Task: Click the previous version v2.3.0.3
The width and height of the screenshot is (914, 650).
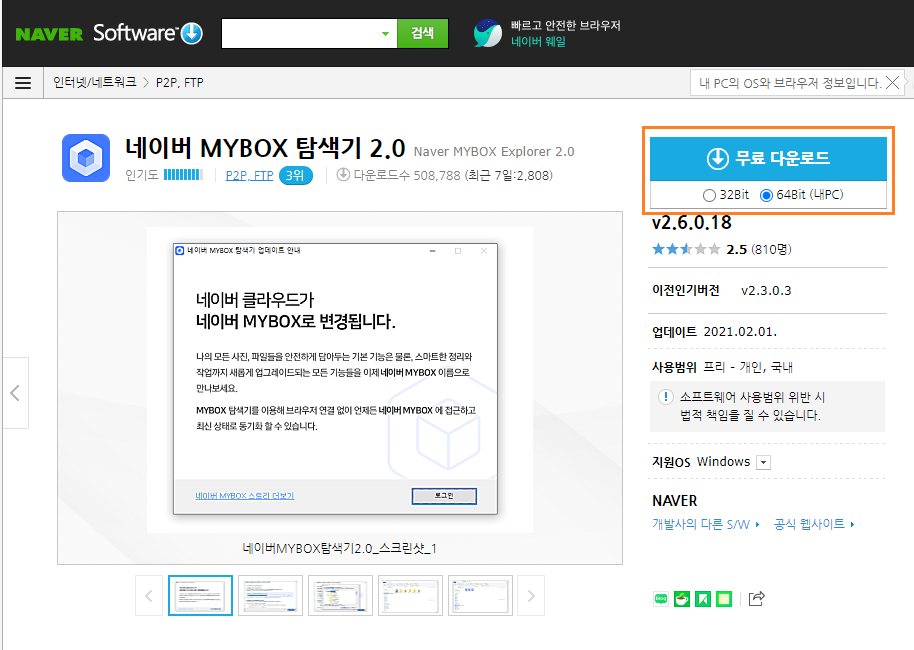Action: [x=766, y=290]
